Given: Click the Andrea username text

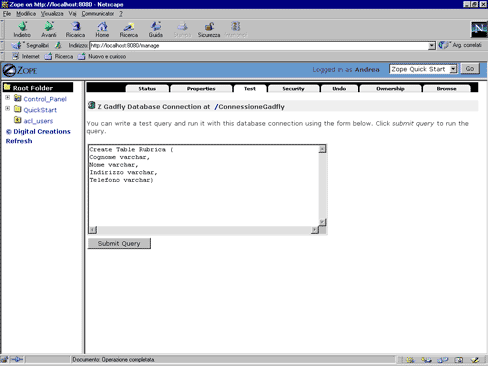Looking at the screenshot, I should point(367,70).
